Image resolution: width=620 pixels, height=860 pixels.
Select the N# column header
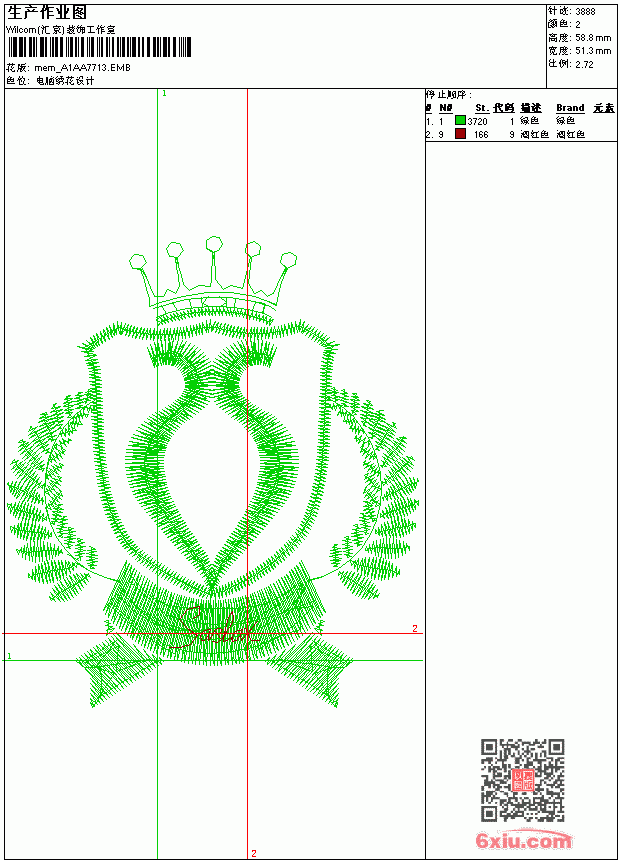(446, 108)
